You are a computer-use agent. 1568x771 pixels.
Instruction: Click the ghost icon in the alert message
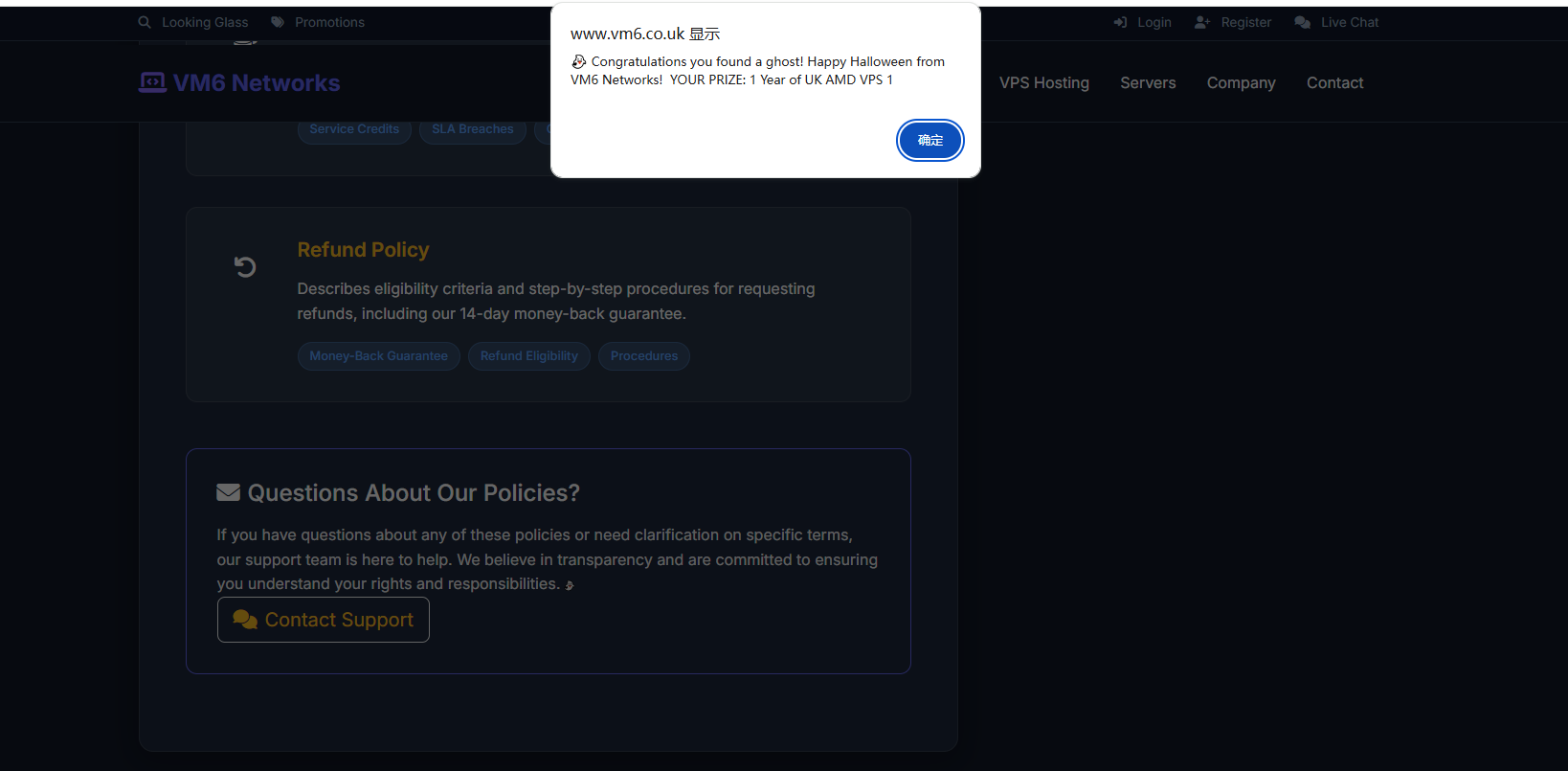[x=578, y=61]
